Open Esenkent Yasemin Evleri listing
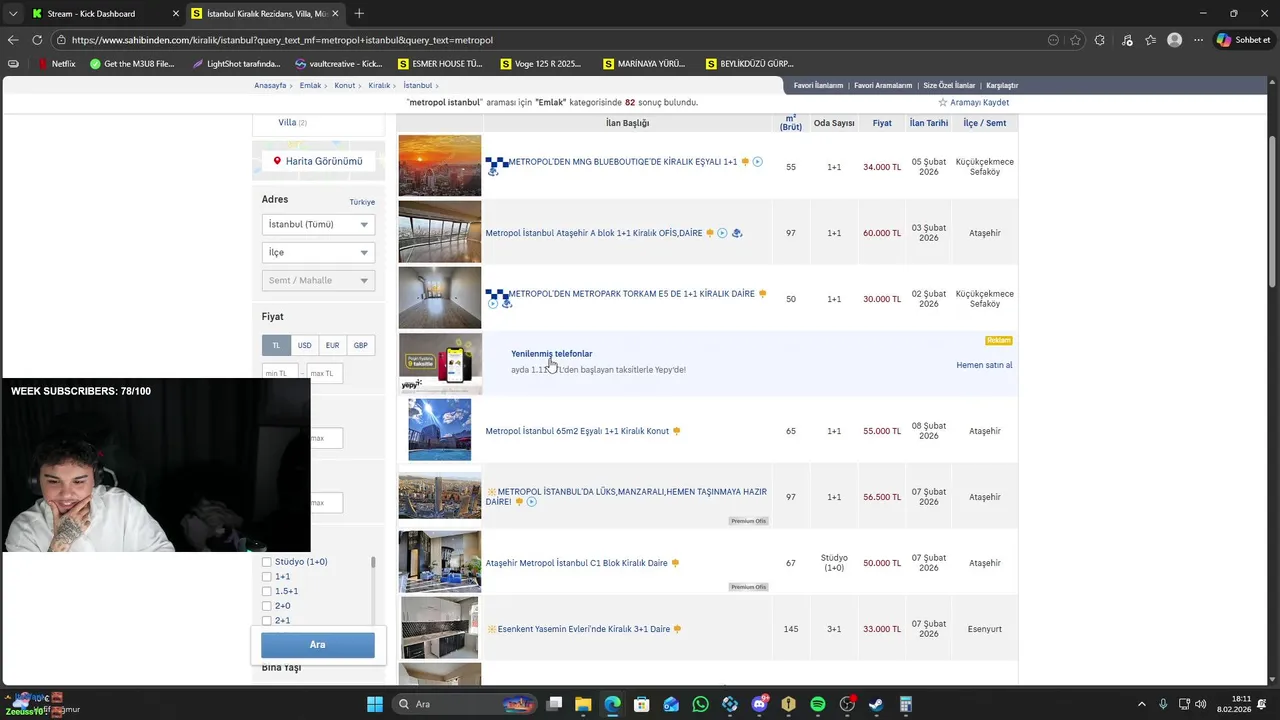The image size is (1280, 720). (x=584, y=629)
